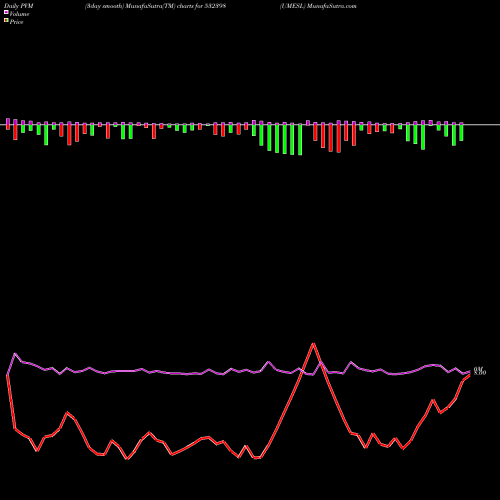
Task: Click the '(UMESL) MunafaSutra.com' title text
Action: point(318,6)
